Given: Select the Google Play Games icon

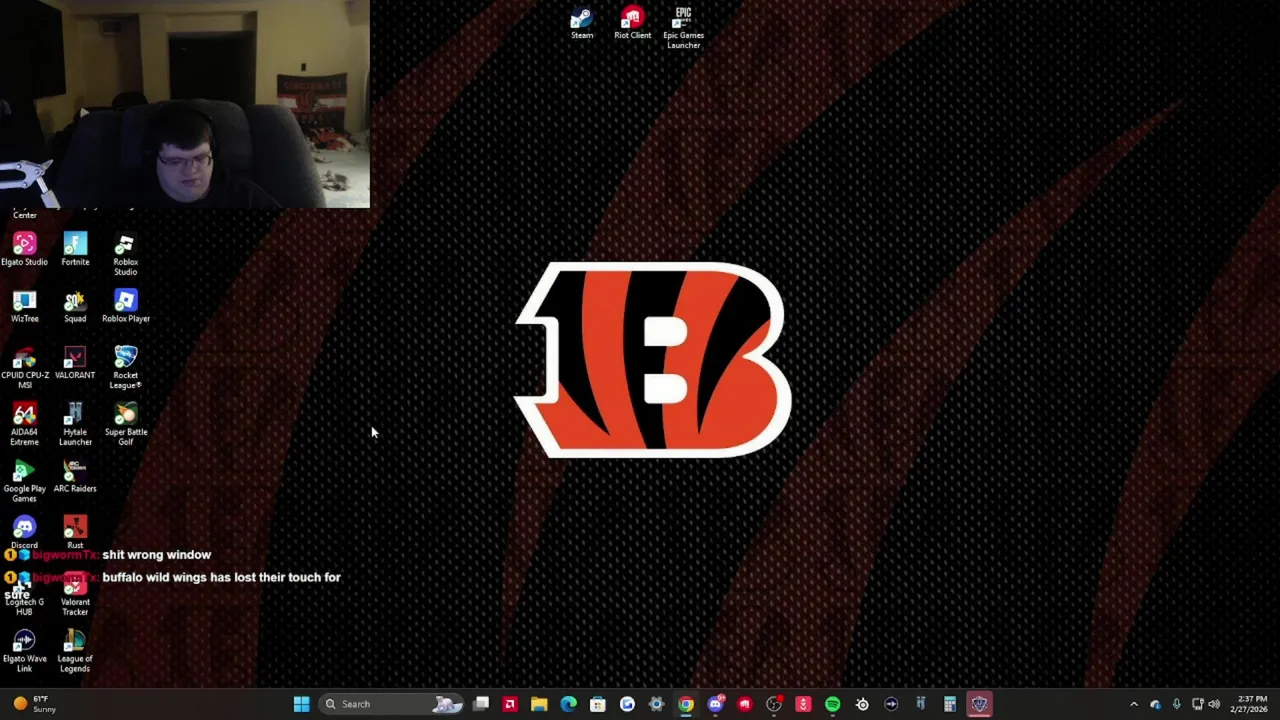Looking at the screenshot, I should [x=24, y=482].
